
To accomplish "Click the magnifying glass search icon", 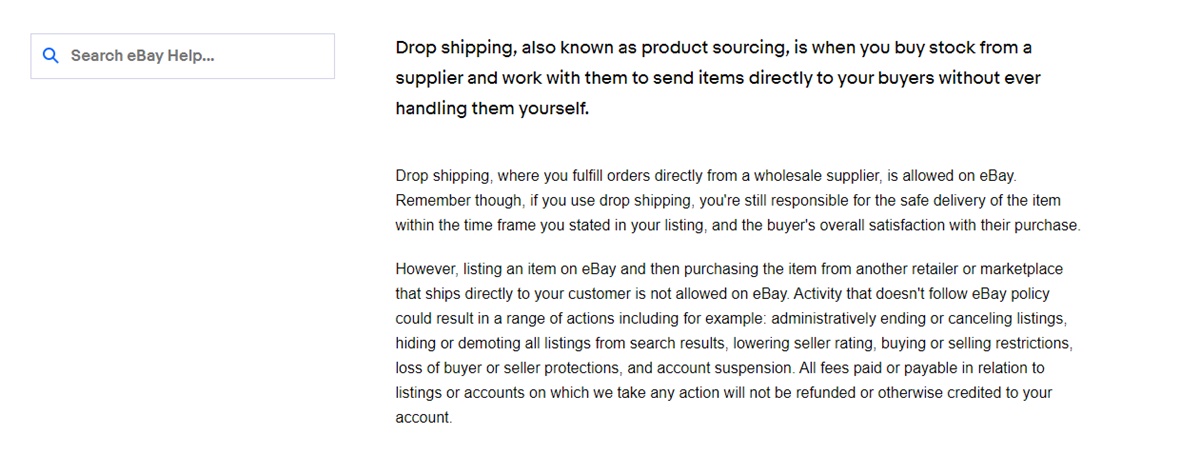I will (50, 56).
